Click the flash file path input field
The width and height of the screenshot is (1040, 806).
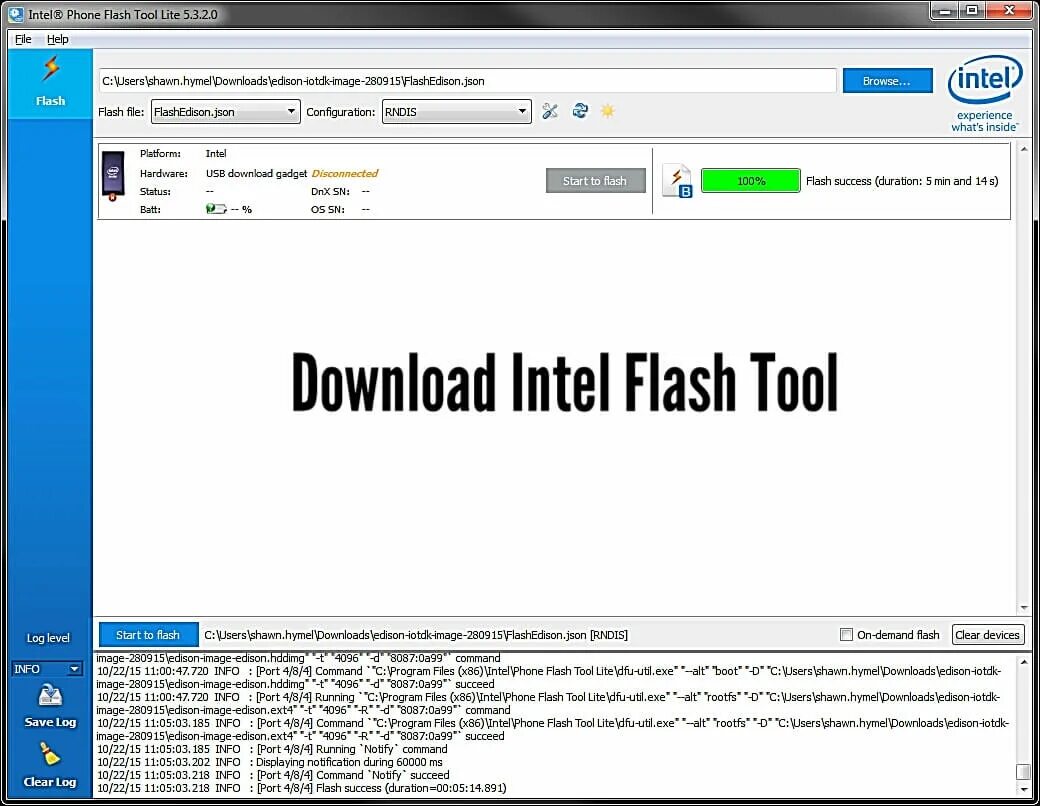(x=467, y=81)
